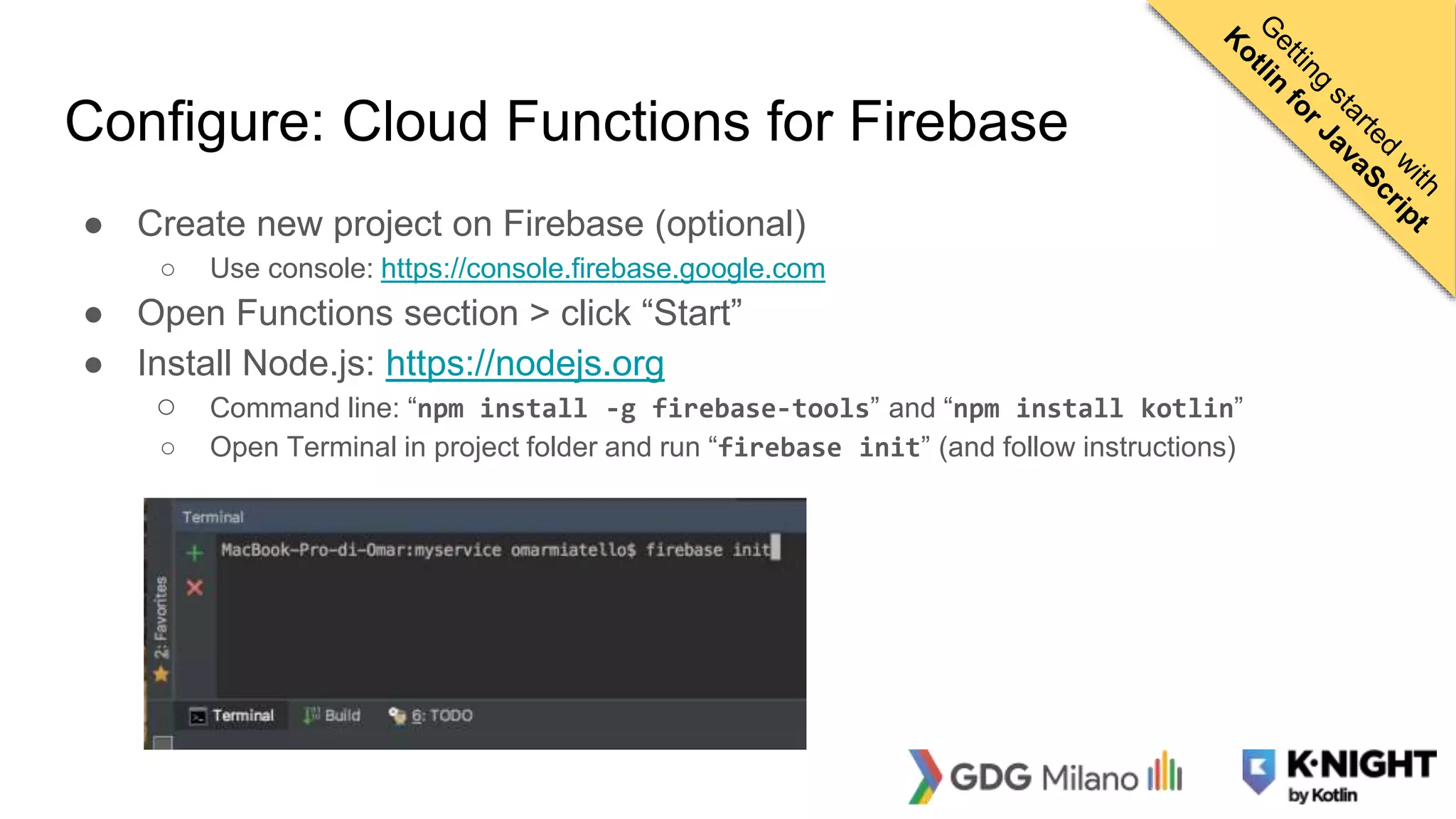Click the green plus new terminal session icon
Screen dimensions: 1456x819
point(195,552)
